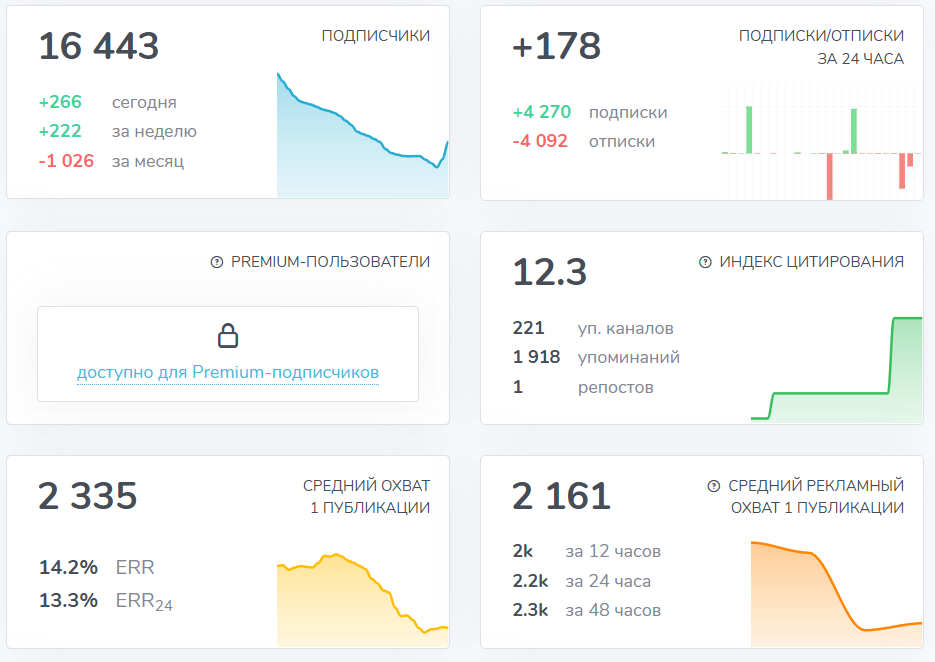
Task: Click the help icon next to PREMIUM-ПОЛЬЗОВАТЕЛИ
Action: 217,261
